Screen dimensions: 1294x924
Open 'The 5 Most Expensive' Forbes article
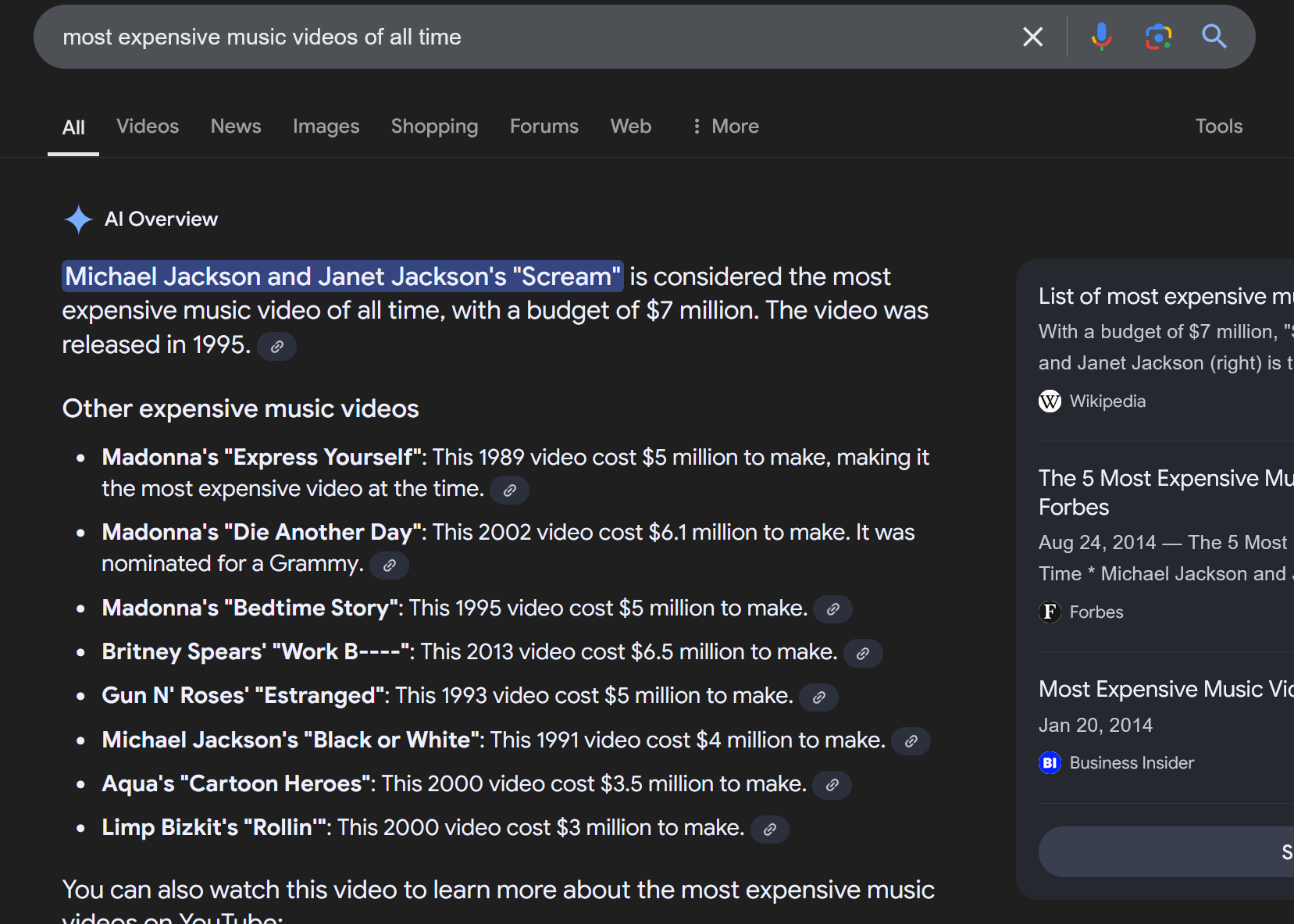(1166, 493)
